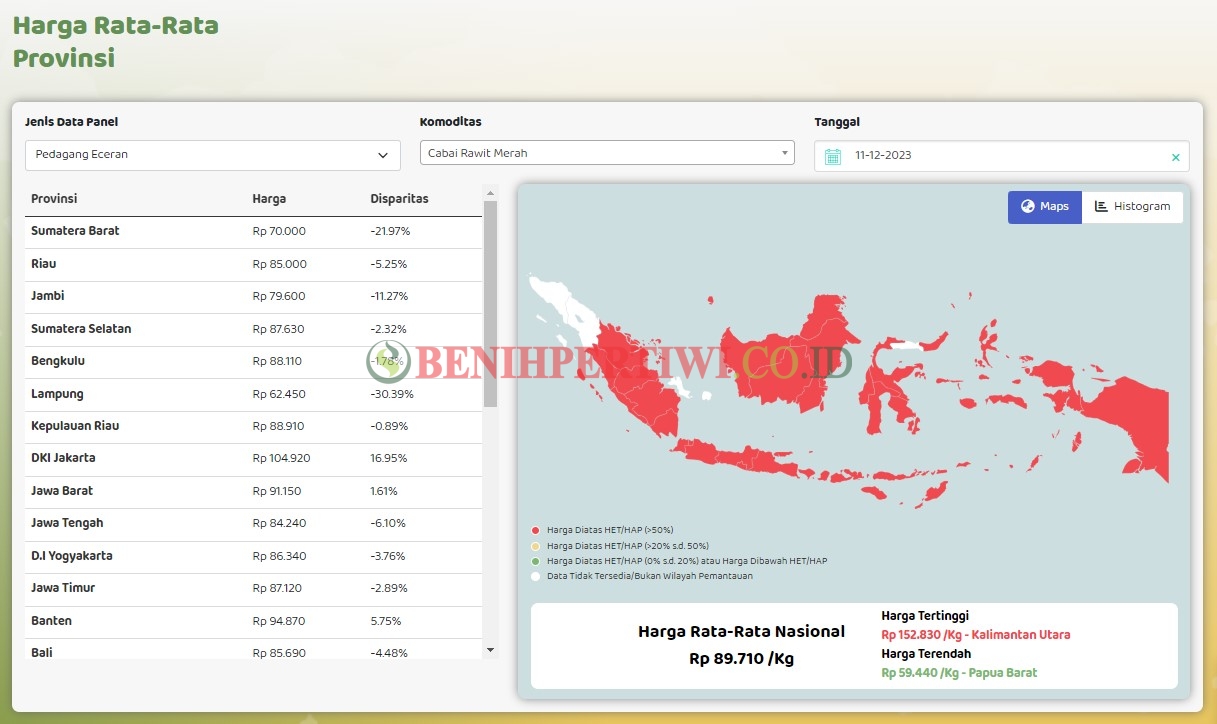The image size is (1217, 724).
Task: Click the down arrow at the table scrollbar bottom
Action: [490, 649]
